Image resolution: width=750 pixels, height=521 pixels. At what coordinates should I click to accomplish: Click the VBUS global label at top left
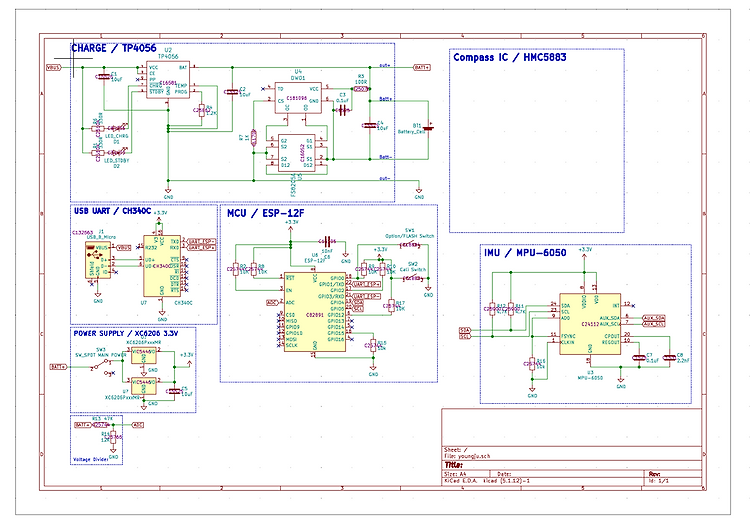click(x=54, y=67)
